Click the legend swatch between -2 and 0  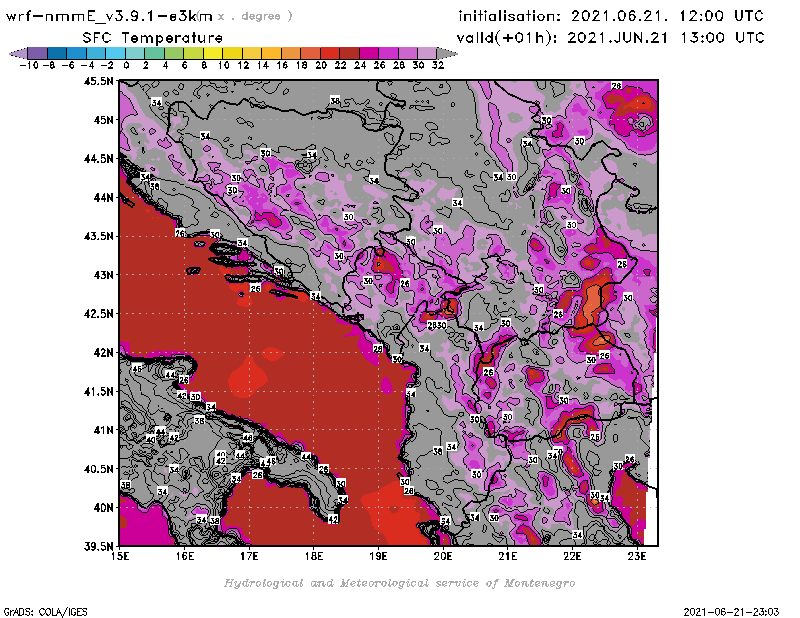coord(116,53)
